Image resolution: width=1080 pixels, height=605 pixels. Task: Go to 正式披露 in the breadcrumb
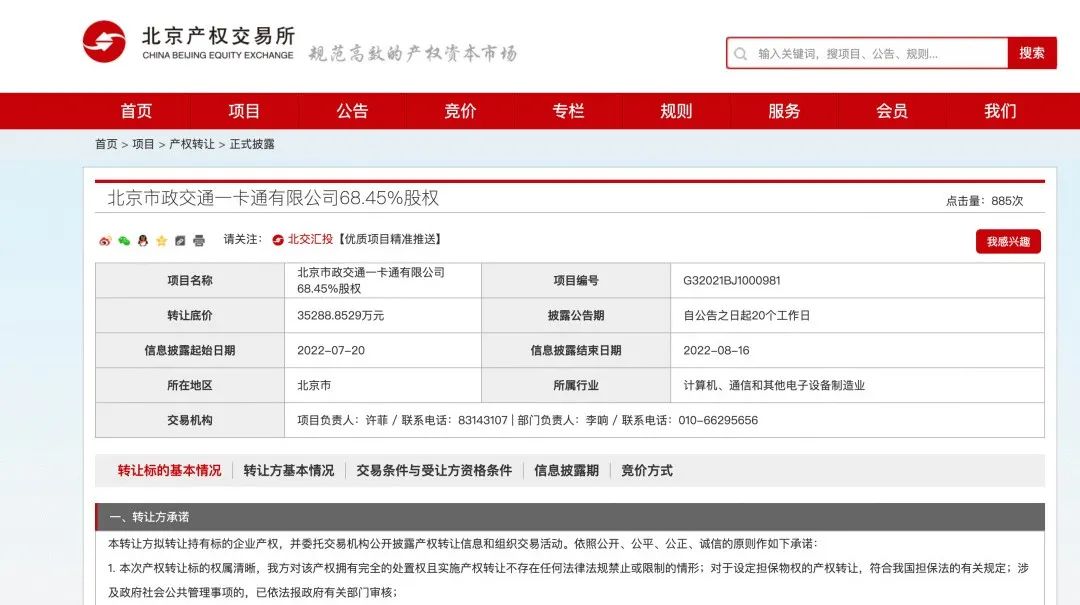pyautogui.click(x=251, y=144)
